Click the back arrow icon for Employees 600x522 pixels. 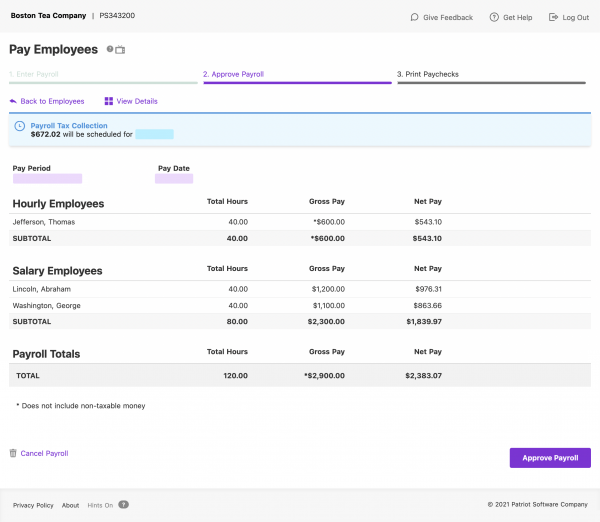[x=13, y=101]
